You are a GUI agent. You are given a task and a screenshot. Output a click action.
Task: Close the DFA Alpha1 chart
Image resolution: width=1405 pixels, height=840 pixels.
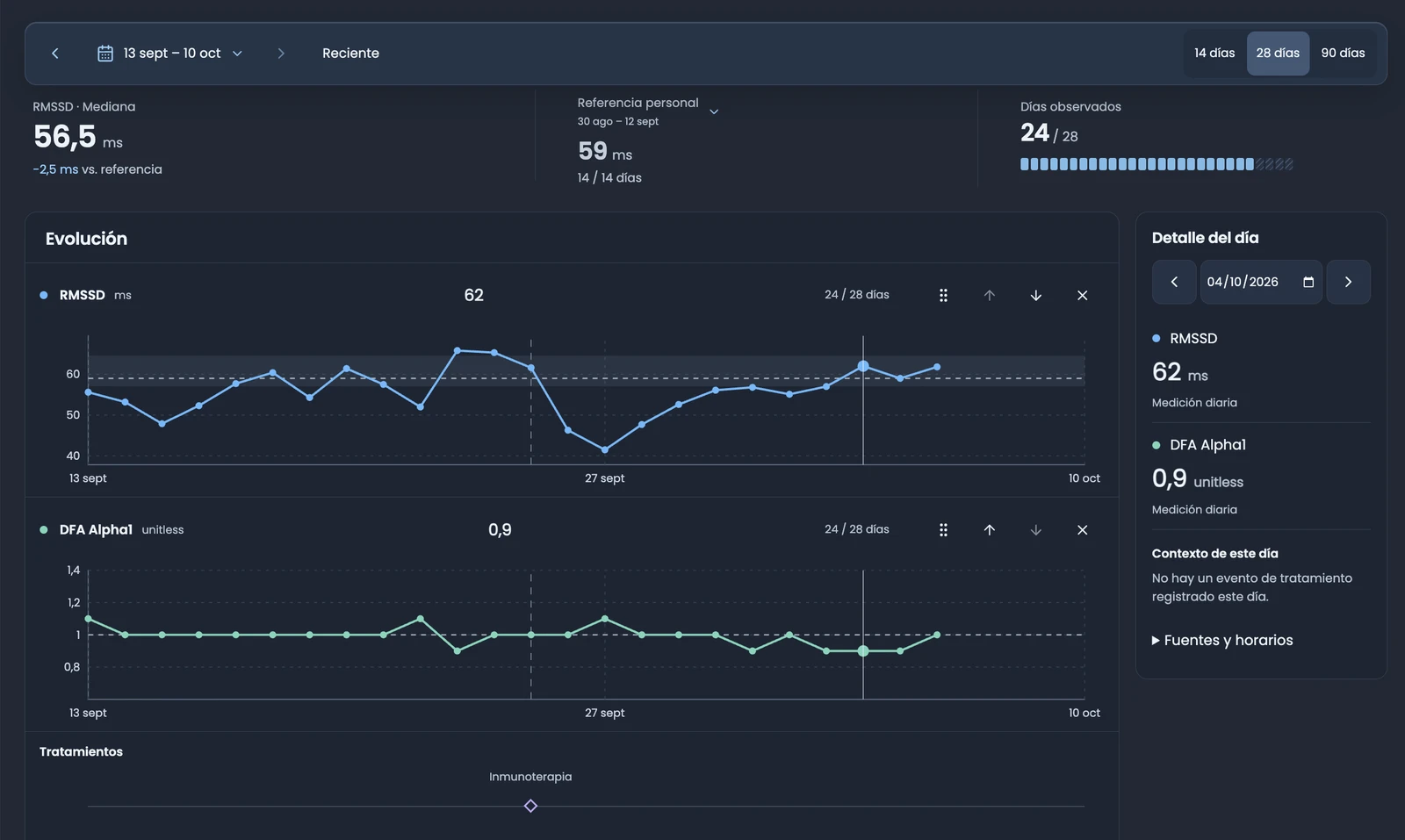coord(1083,530)
